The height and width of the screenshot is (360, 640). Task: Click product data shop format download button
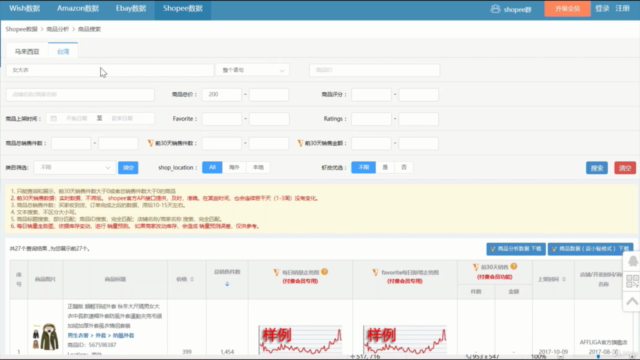[x=590, y=249]
